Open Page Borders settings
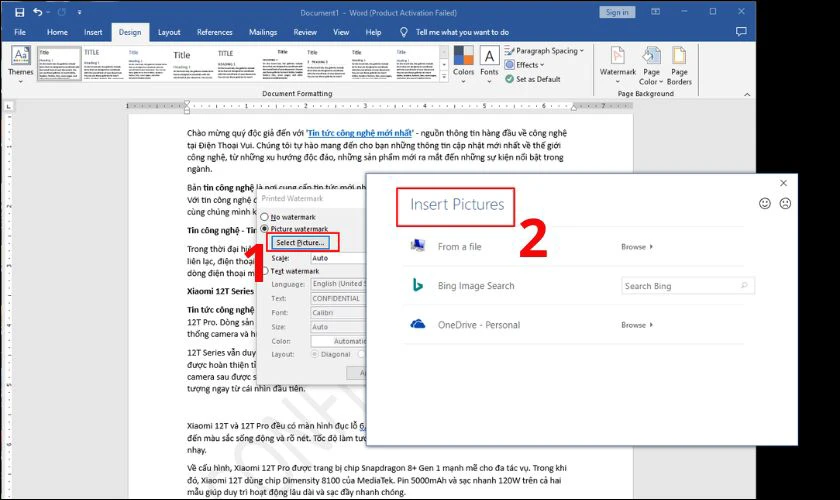This screenshot has width=840, height=500. point(679,64)
